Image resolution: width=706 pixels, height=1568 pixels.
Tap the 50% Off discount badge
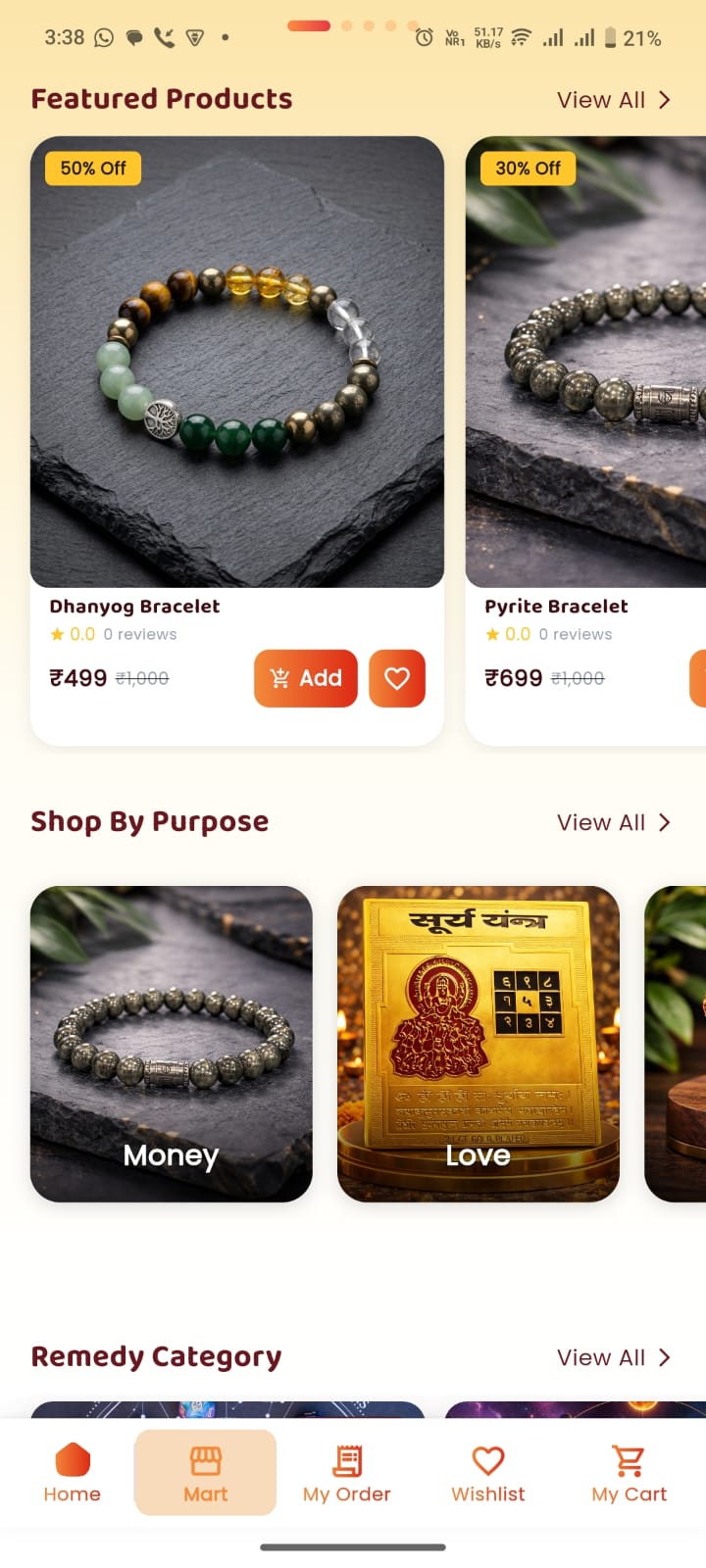coord(93,168)
